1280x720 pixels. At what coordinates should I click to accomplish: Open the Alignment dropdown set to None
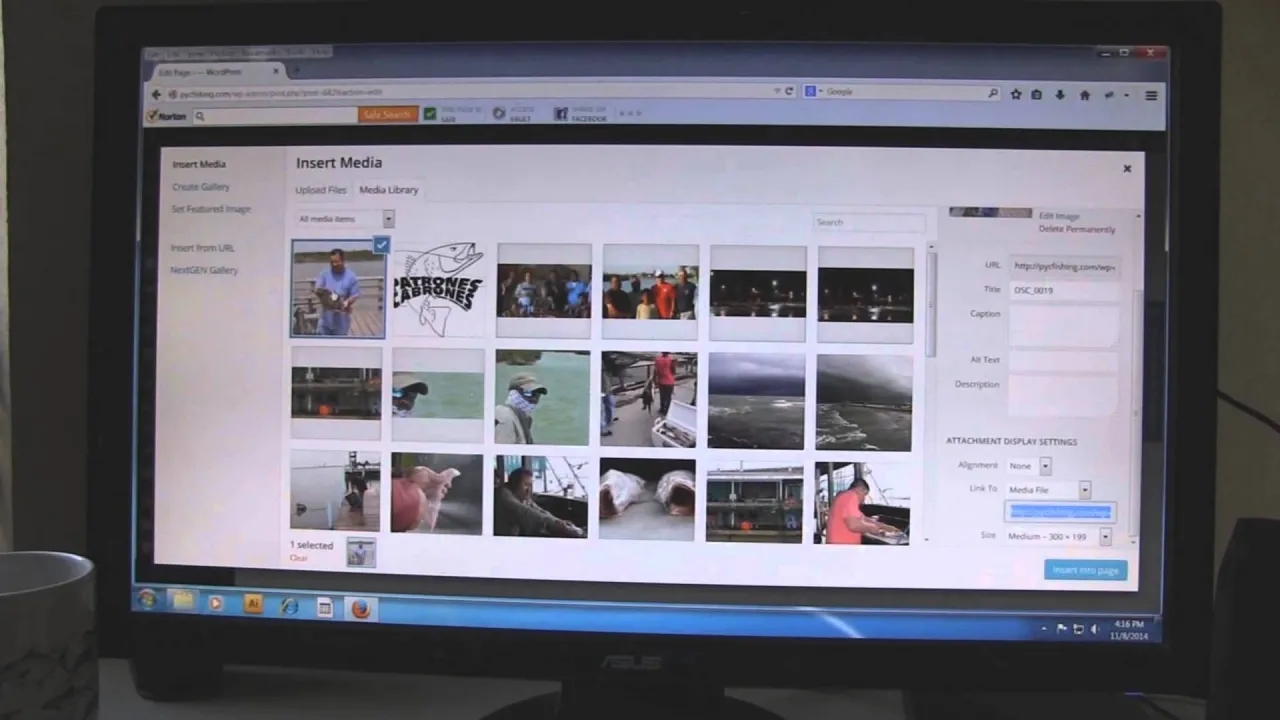[1029, 466]
